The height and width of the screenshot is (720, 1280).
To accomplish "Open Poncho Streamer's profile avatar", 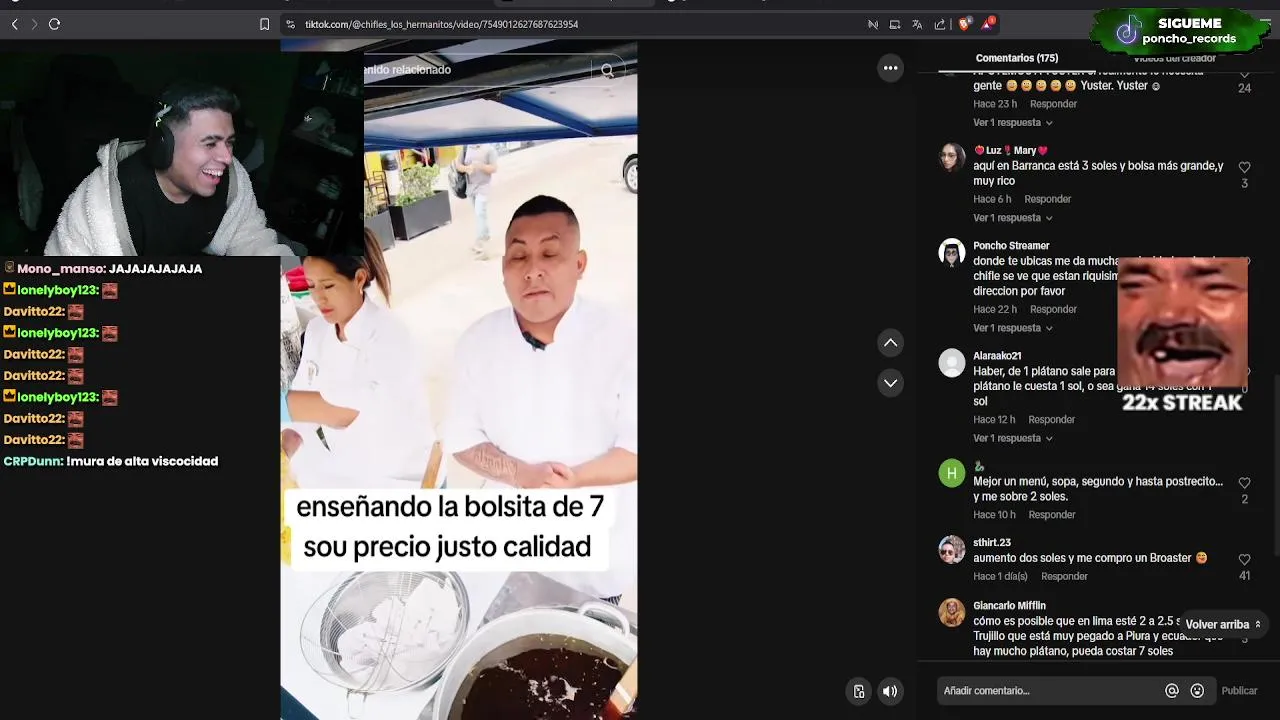I will [952, 252].
